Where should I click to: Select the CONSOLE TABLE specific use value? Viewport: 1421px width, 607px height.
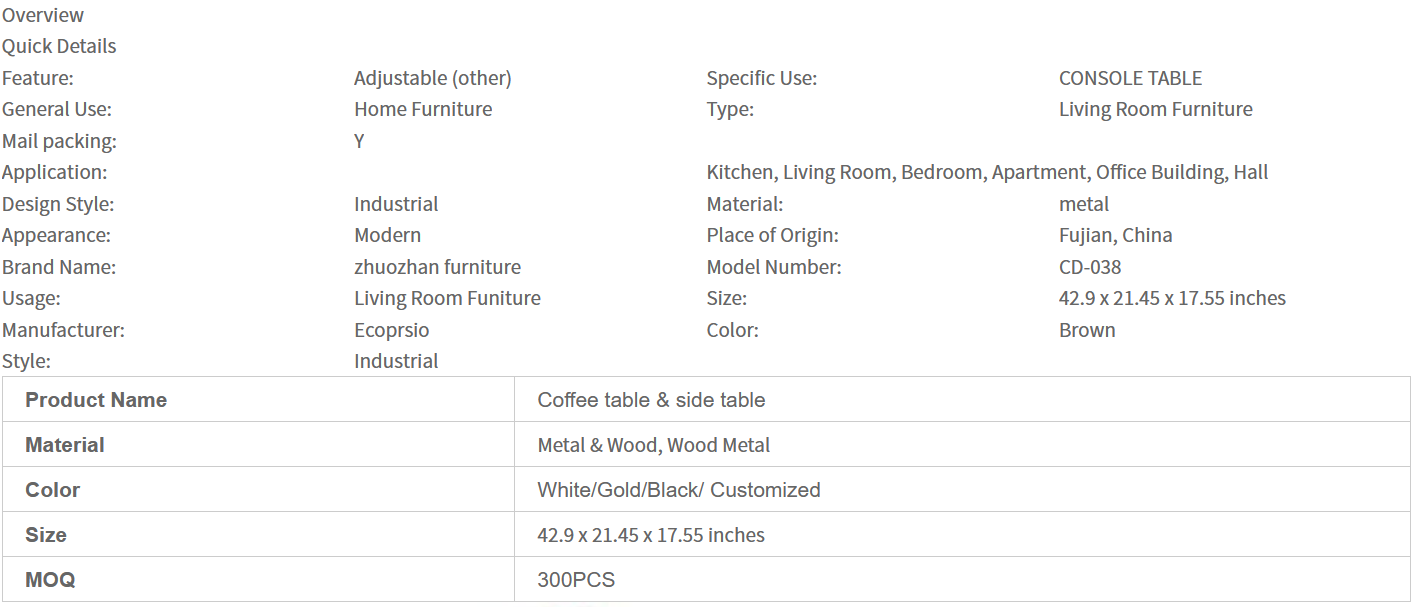(x=1130, y=78)
